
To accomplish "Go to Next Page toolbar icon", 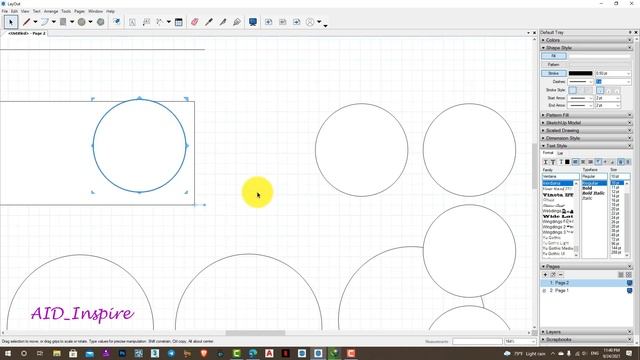I will click(x=296, y=22).
